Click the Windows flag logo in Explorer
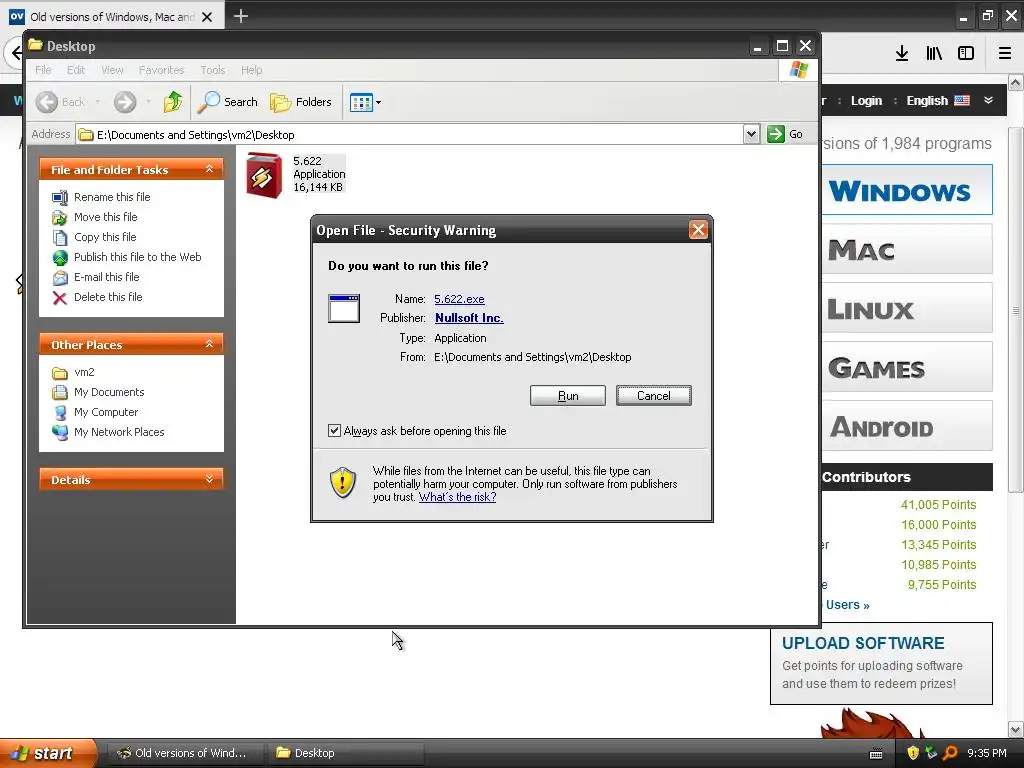The width and height of the screenshot is (1024, 768). pyautogui.click(x=799, y=69)
